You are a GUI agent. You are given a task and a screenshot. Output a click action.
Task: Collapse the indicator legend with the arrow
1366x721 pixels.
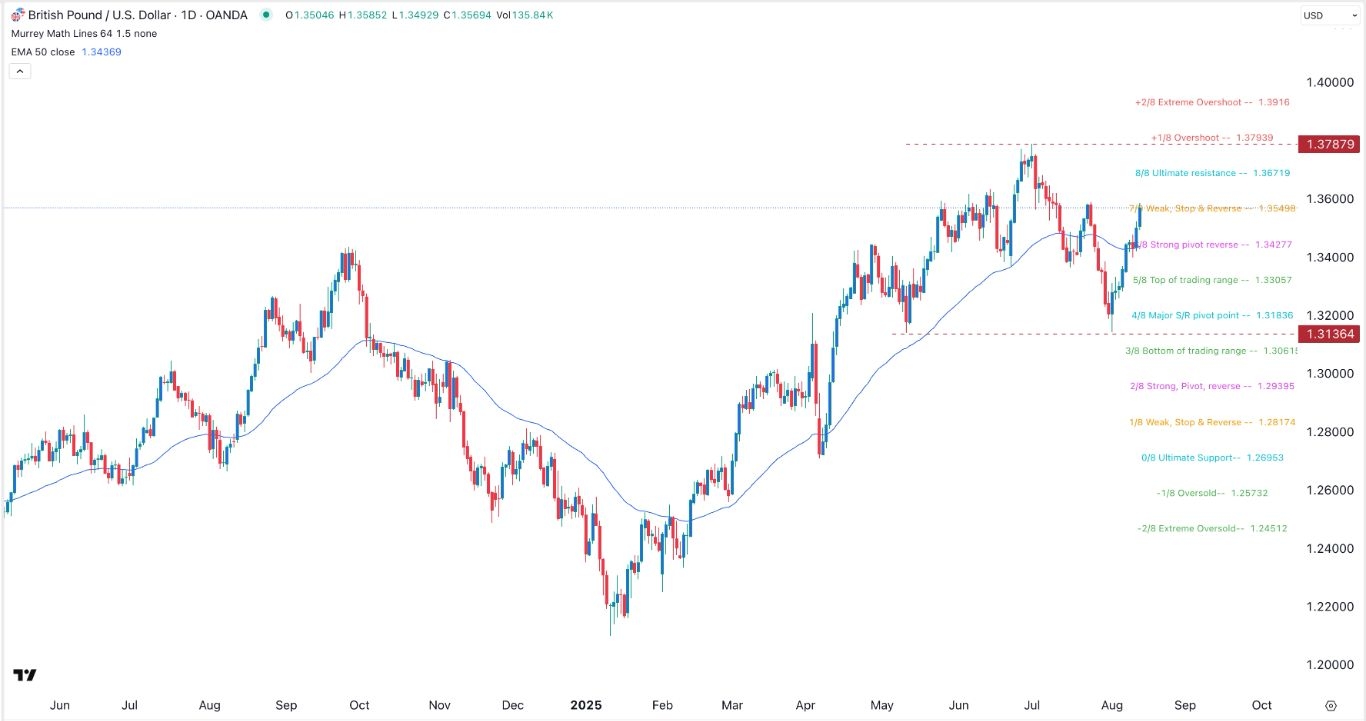(20, 71)
